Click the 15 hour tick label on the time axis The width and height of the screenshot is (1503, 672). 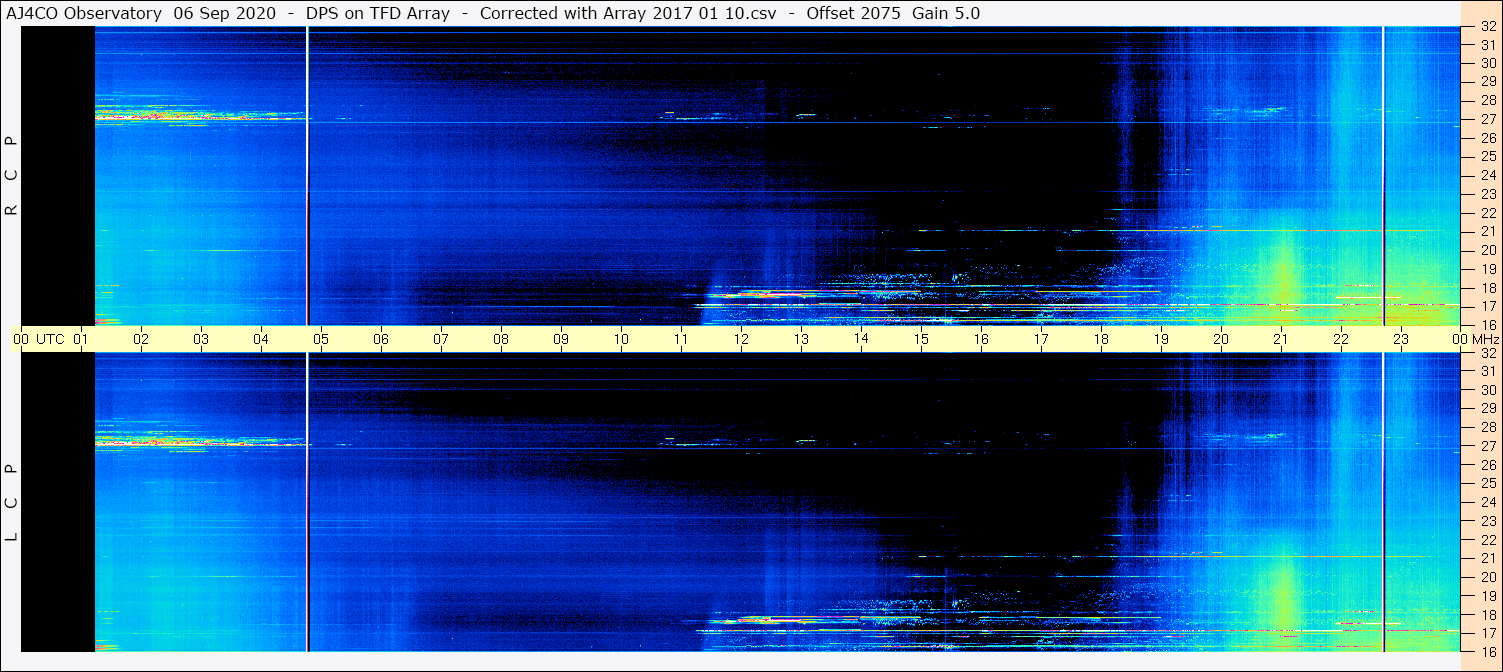pos(921,339)
